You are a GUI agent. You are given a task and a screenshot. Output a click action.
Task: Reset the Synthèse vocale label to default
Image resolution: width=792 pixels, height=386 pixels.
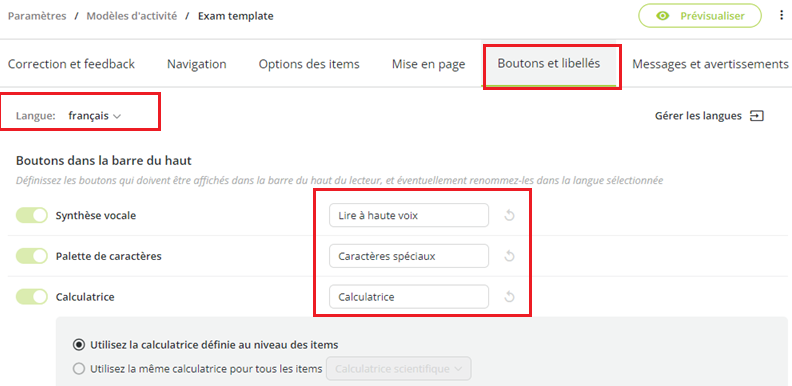[x=510, y=216]
